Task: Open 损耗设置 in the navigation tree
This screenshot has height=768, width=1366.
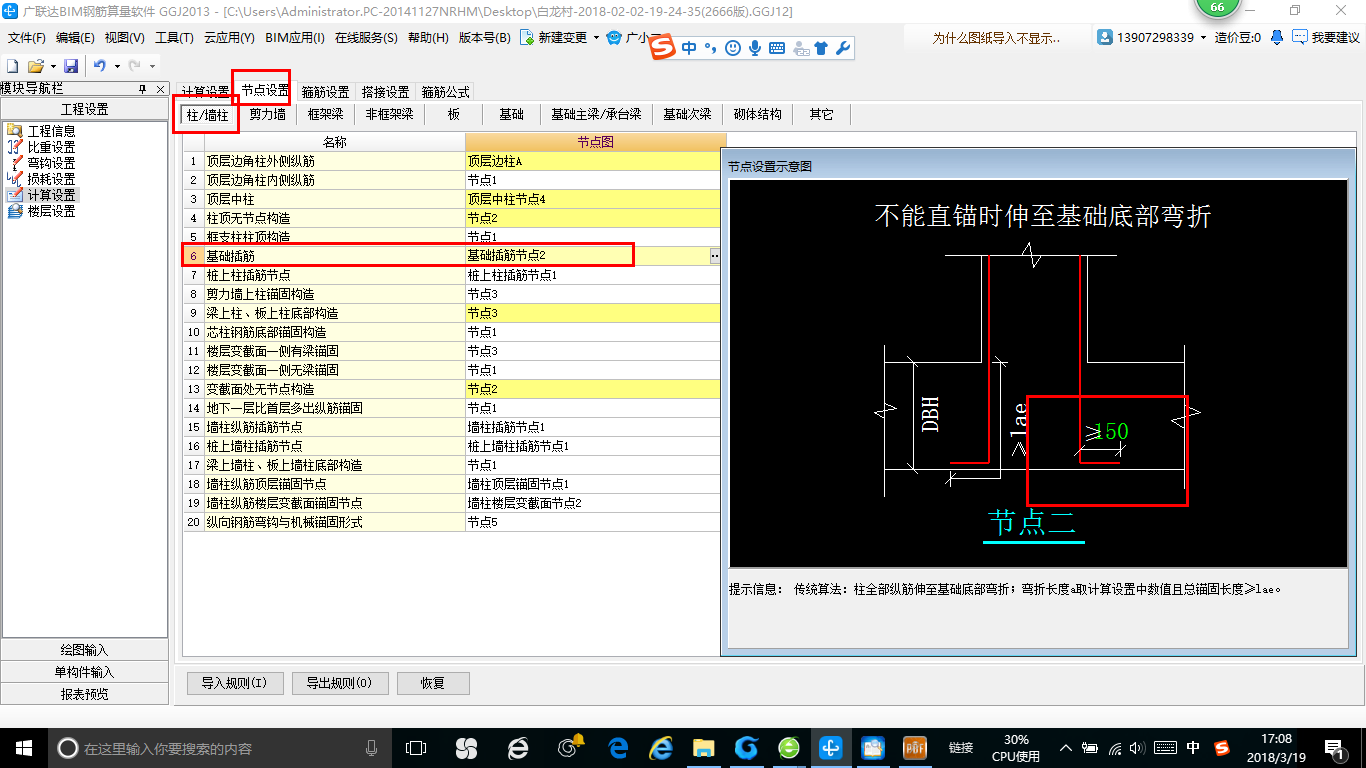Action: pyautogui.click(x=51, y=179)
